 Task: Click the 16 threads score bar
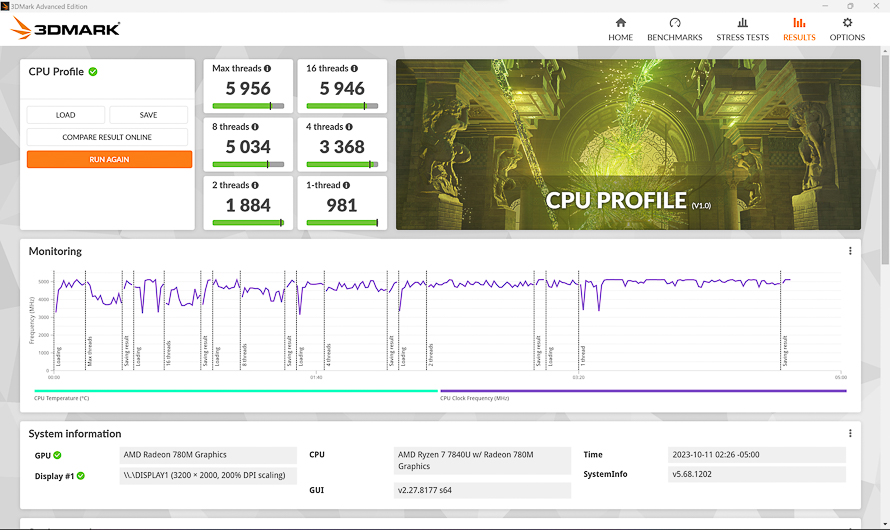342,106
